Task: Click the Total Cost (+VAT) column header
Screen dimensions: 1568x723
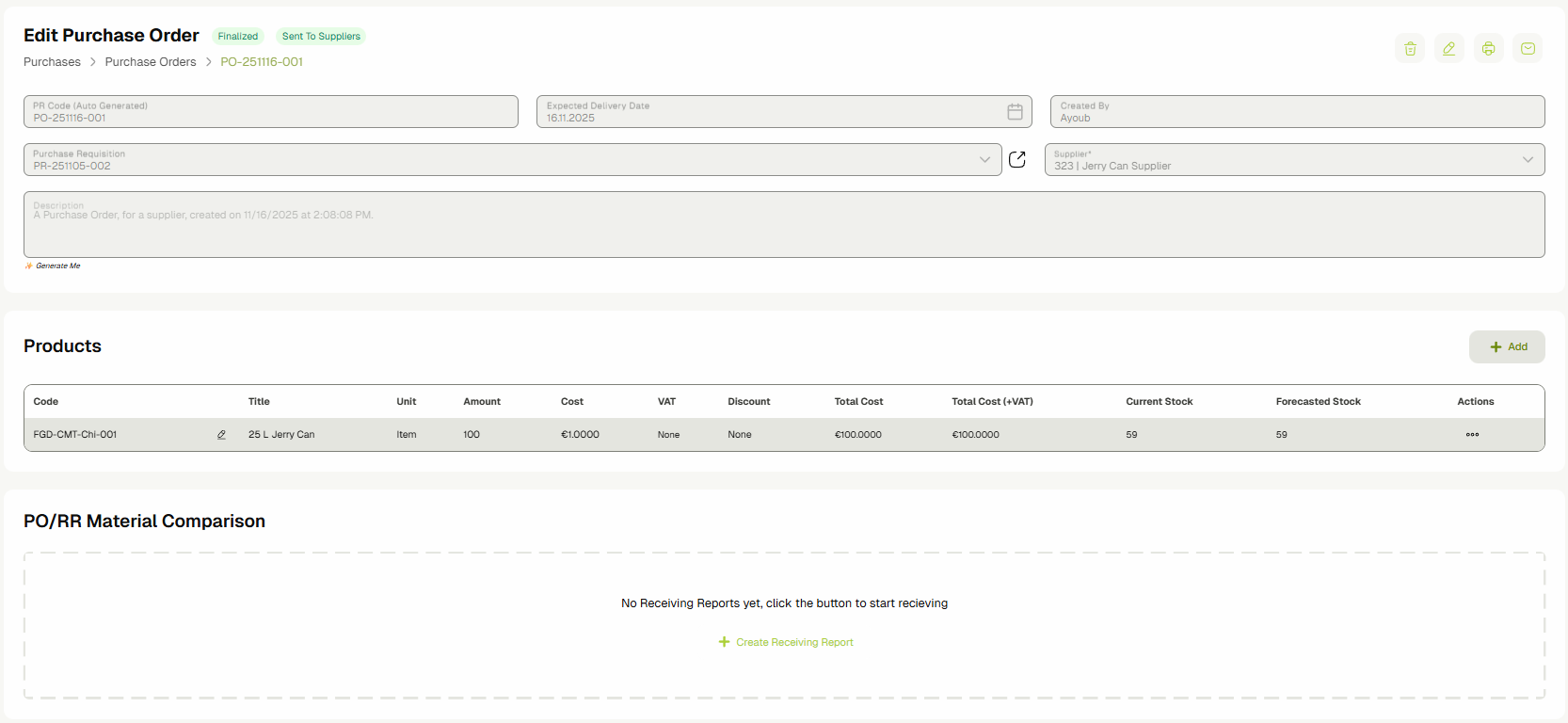Action: (x=992, y=402)
